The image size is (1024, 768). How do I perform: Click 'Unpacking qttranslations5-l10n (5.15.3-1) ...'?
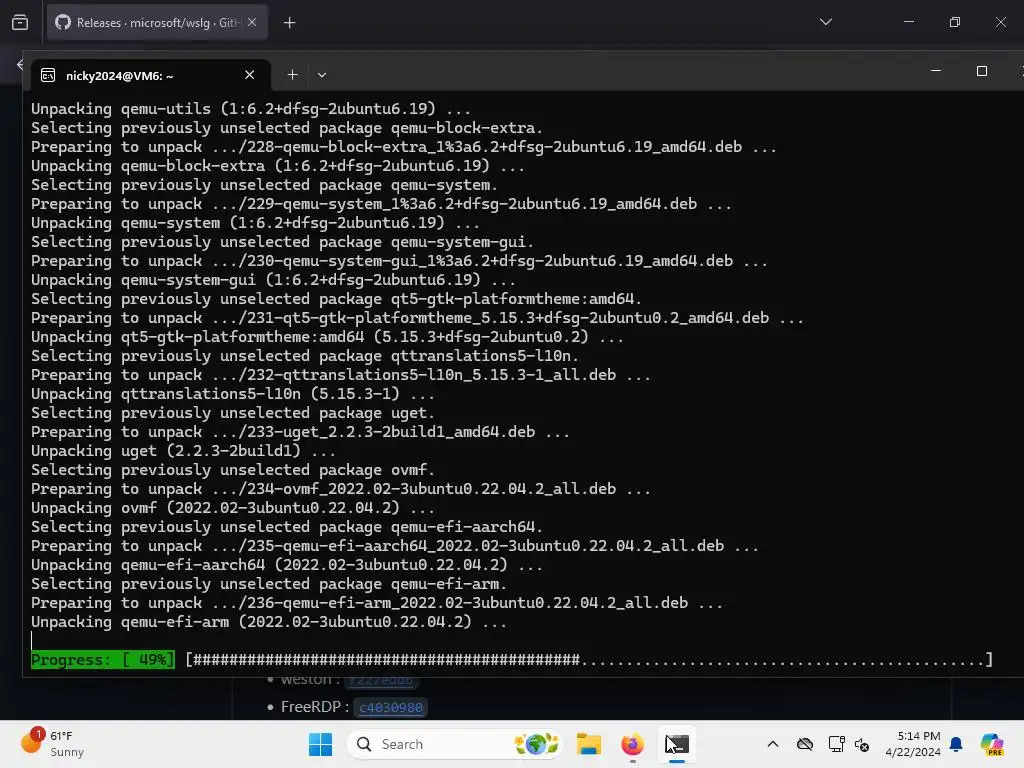[x=232, y=394]
